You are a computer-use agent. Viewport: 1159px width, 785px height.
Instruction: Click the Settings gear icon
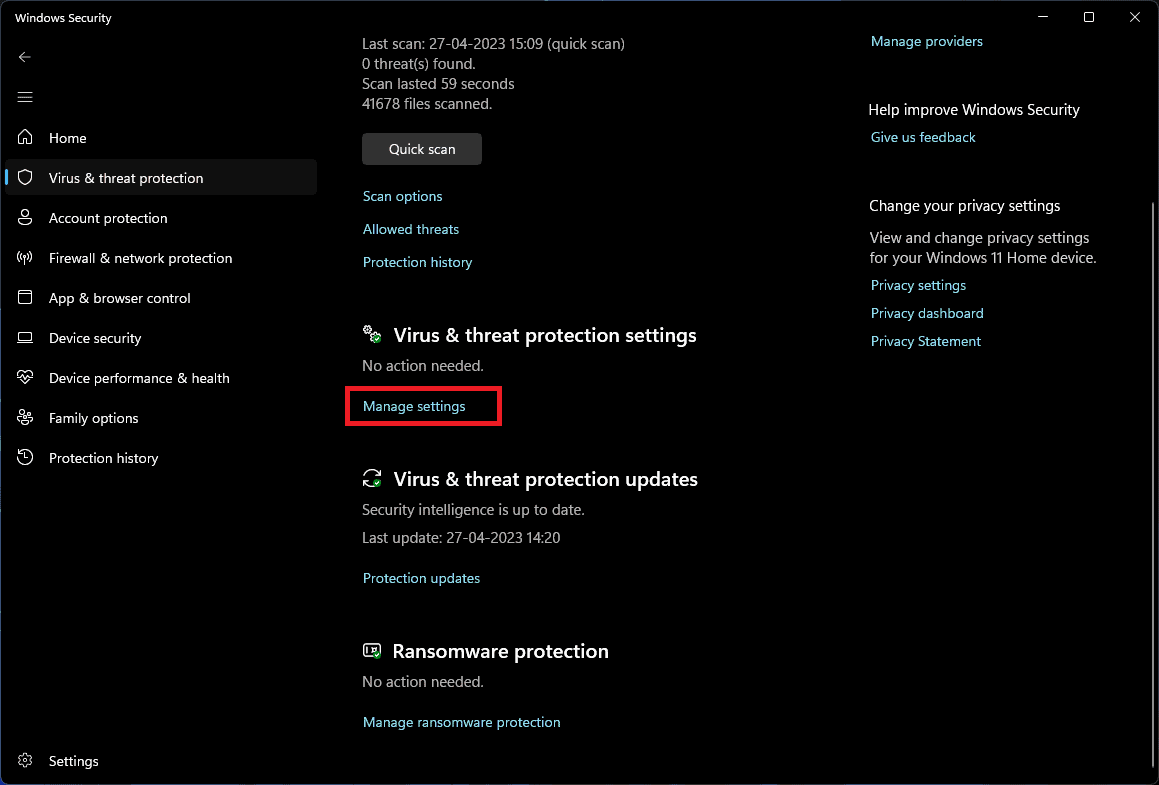(x=25, y=761)
